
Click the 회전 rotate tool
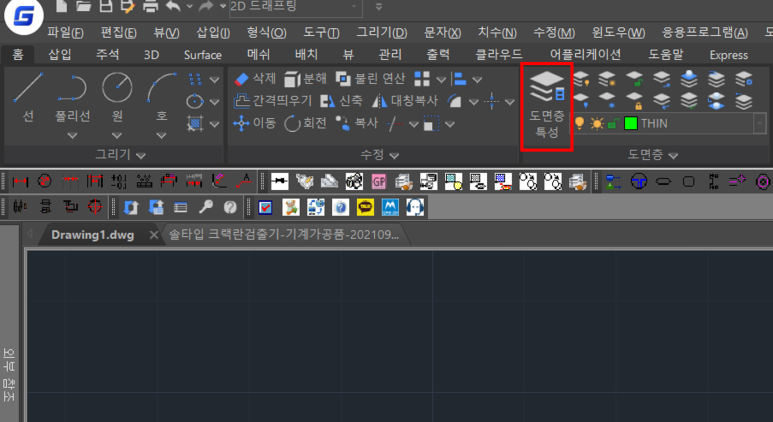point(306,123)
